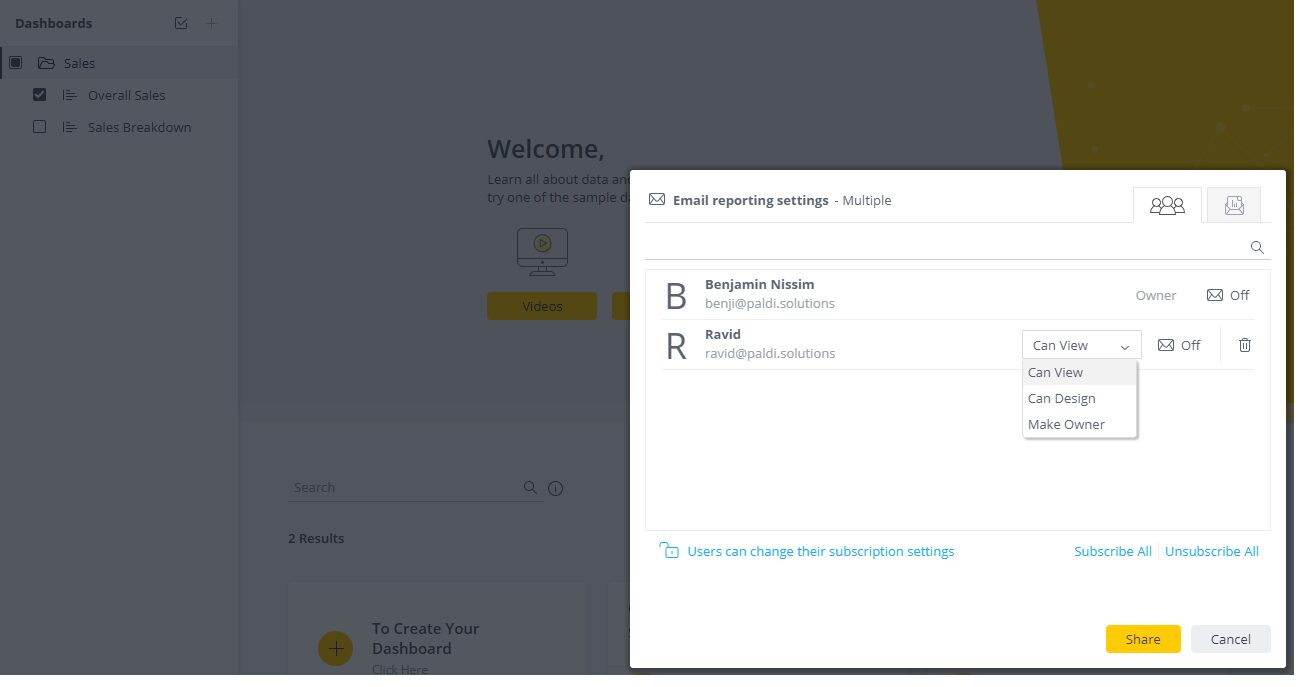Open the Can View permission dropdown for Ravid

[x=1081, y=344]
